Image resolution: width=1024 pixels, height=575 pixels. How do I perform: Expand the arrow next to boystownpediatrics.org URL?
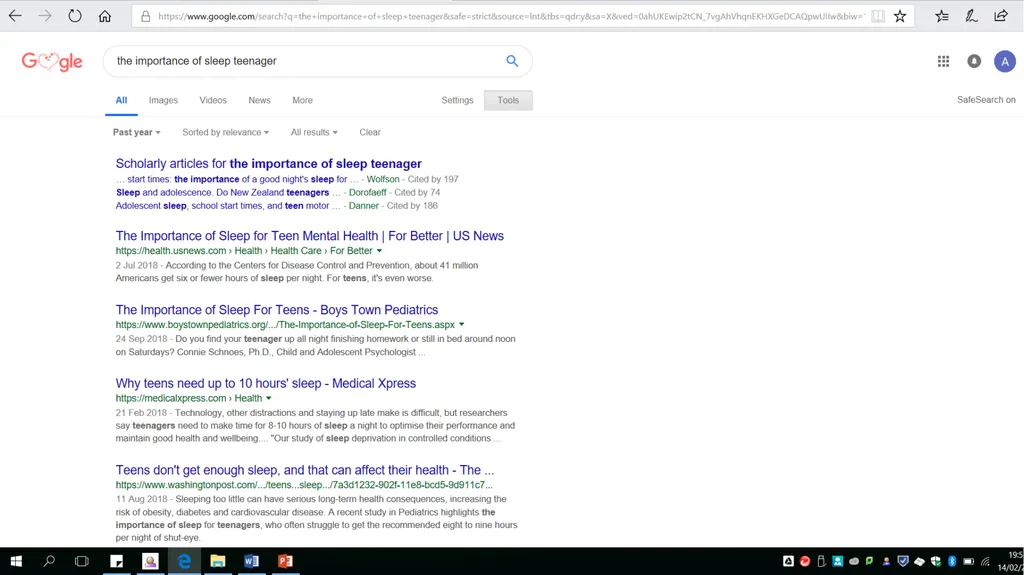click(462, 325)
